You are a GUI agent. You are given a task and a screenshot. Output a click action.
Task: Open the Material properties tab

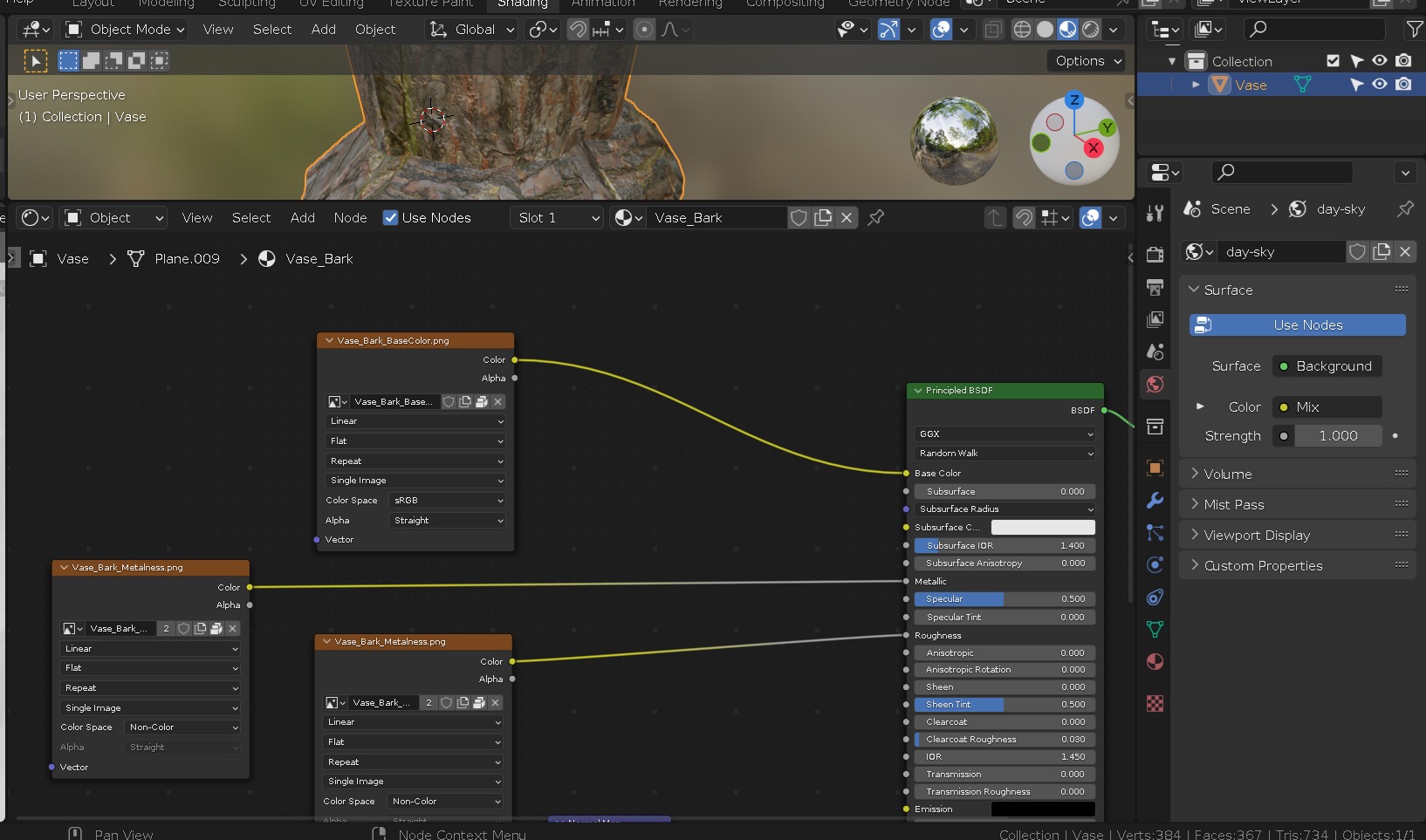(x=1155, y=661)
